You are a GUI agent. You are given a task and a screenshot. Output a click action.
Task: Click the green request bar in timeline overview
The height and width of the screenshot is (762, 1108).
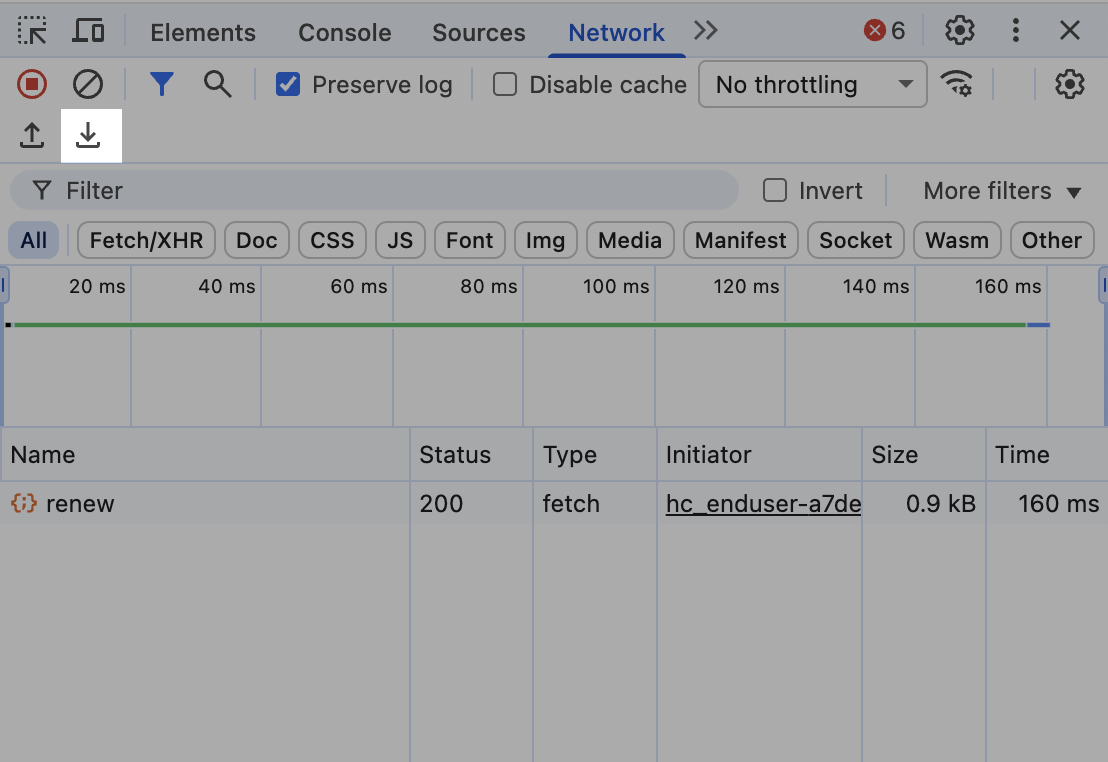tap(519, 324)
